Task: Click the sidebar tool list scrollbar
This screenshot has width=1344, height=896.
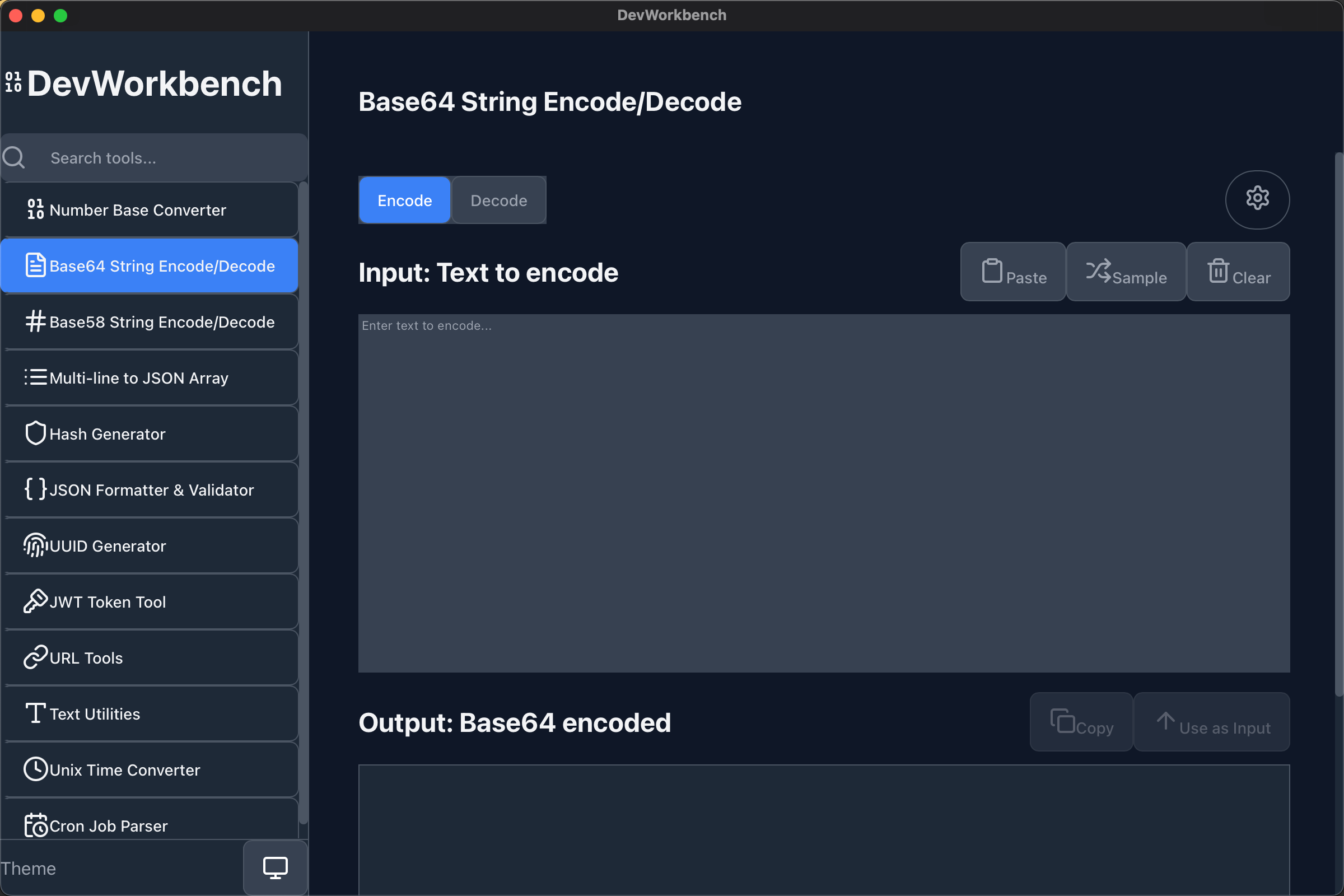Action: (304, 503)
